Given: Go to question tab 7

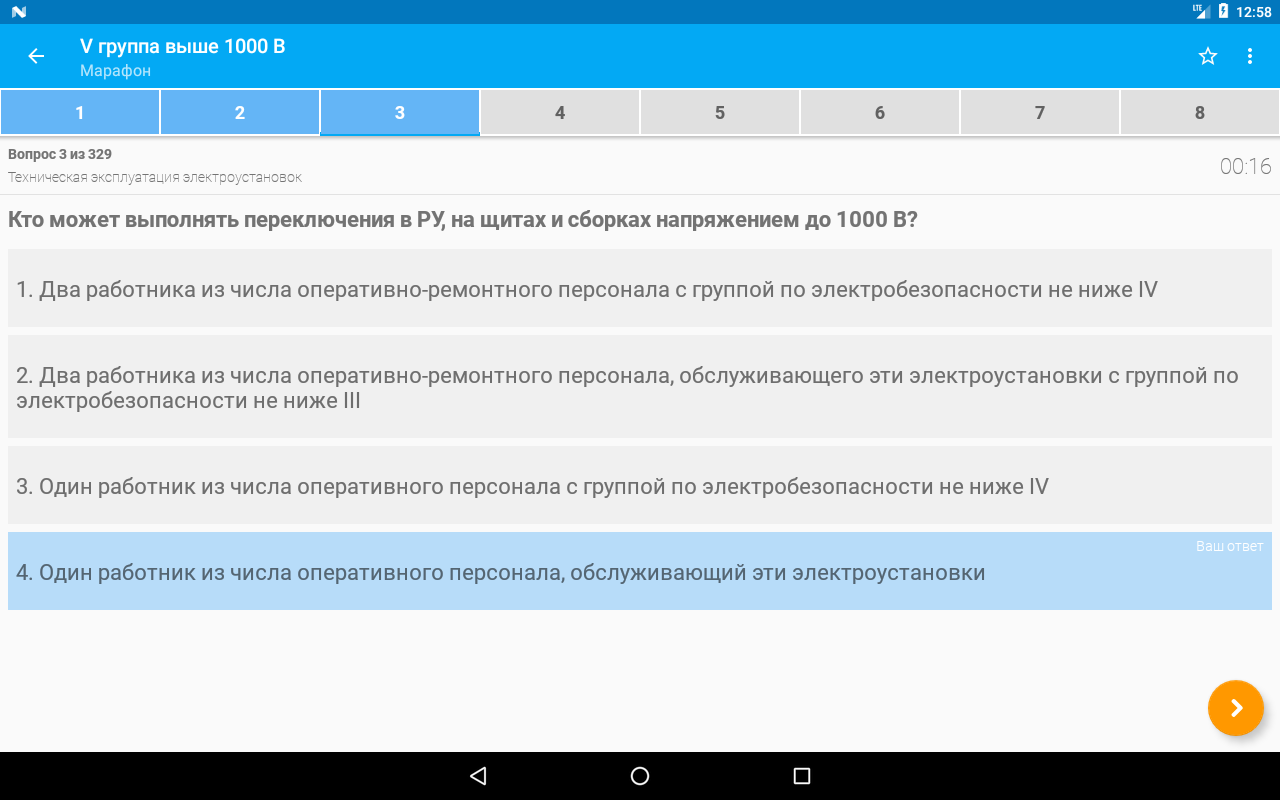Looking at the screenshot, I should [1040, 112].
